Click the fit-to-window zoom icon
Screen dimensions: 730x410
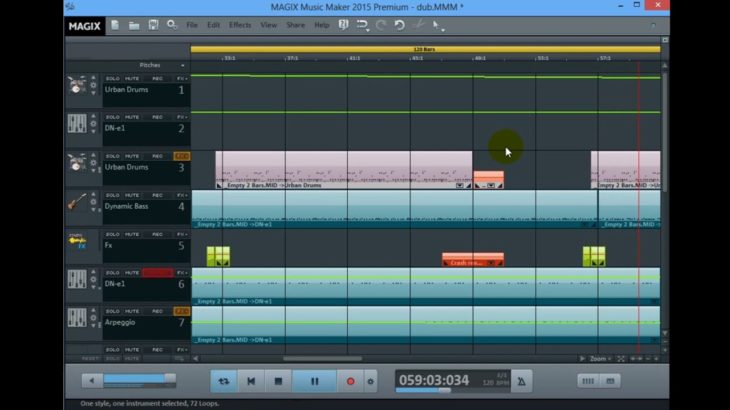pos(621,359)
